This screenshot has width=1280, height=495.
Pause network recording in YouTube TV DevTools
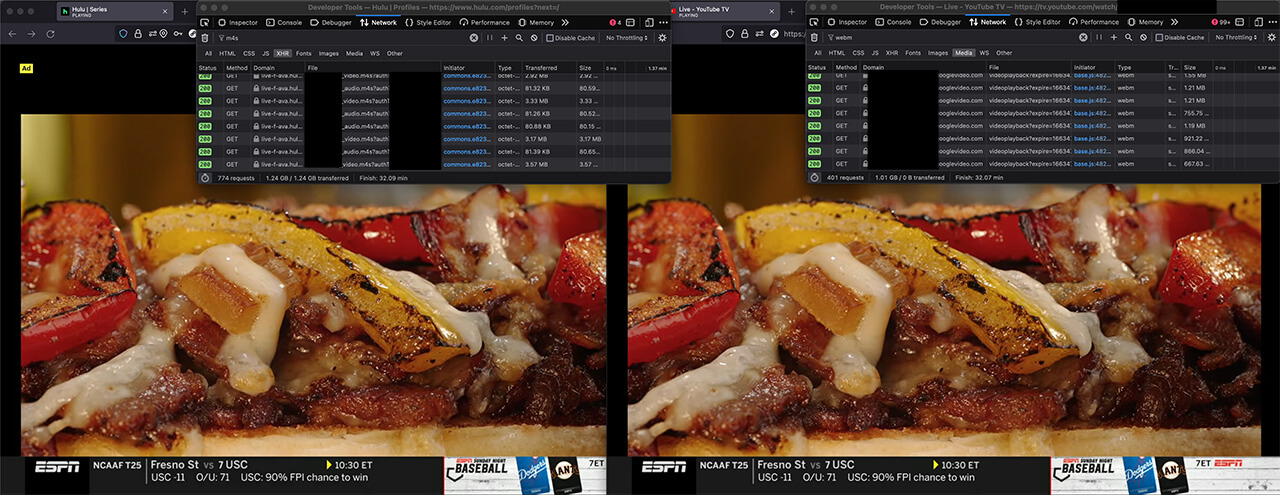click(1100, 38)
